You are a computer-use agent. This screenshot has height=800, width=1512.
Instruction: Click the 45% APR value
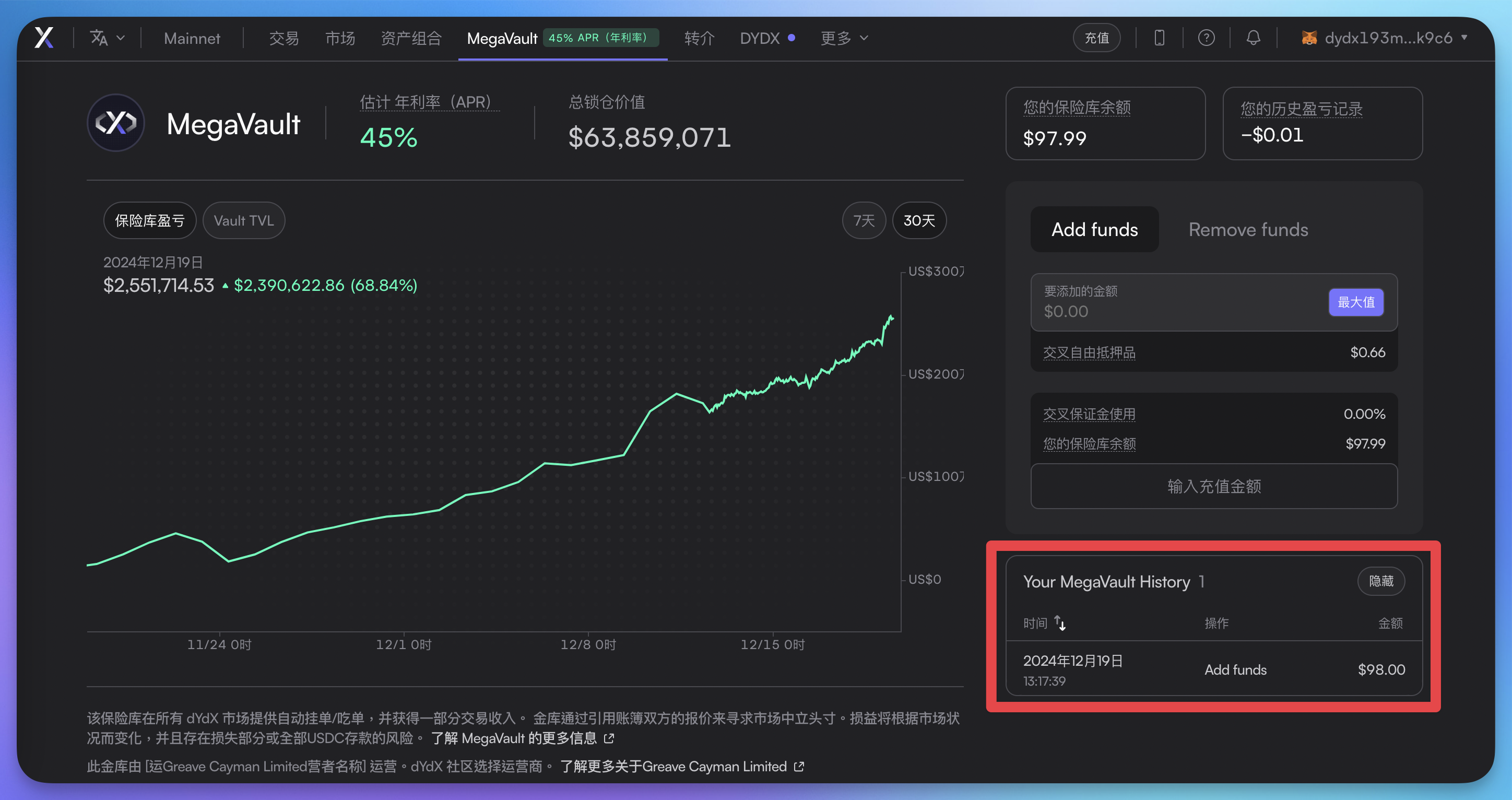pos(388,138)
